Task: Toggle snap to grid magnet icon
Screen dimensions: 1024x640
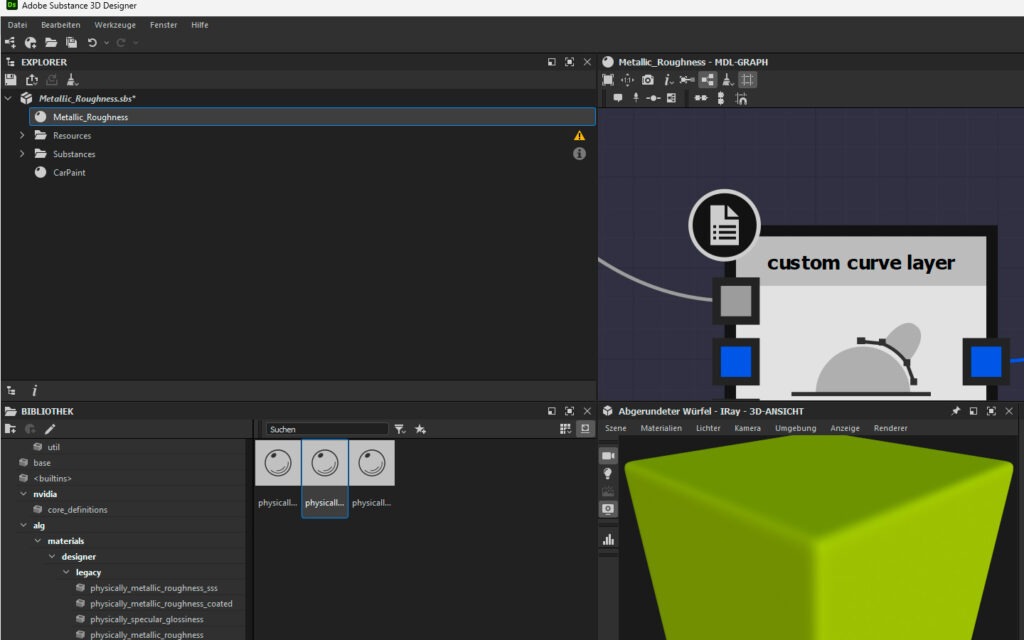Action: click(741, 99)
